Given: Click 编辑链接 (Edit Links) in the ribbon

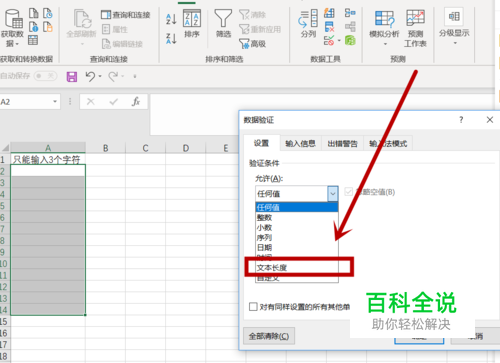Looking at the screenshot, I should 122,44.
